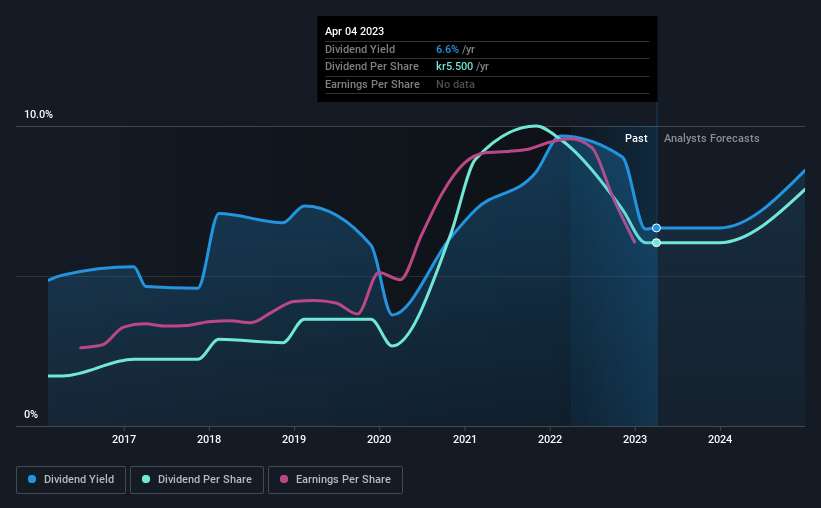Toggle the Dividend Yield legend button
Screen dimensions: 821x508
click(x=71, y=480)
